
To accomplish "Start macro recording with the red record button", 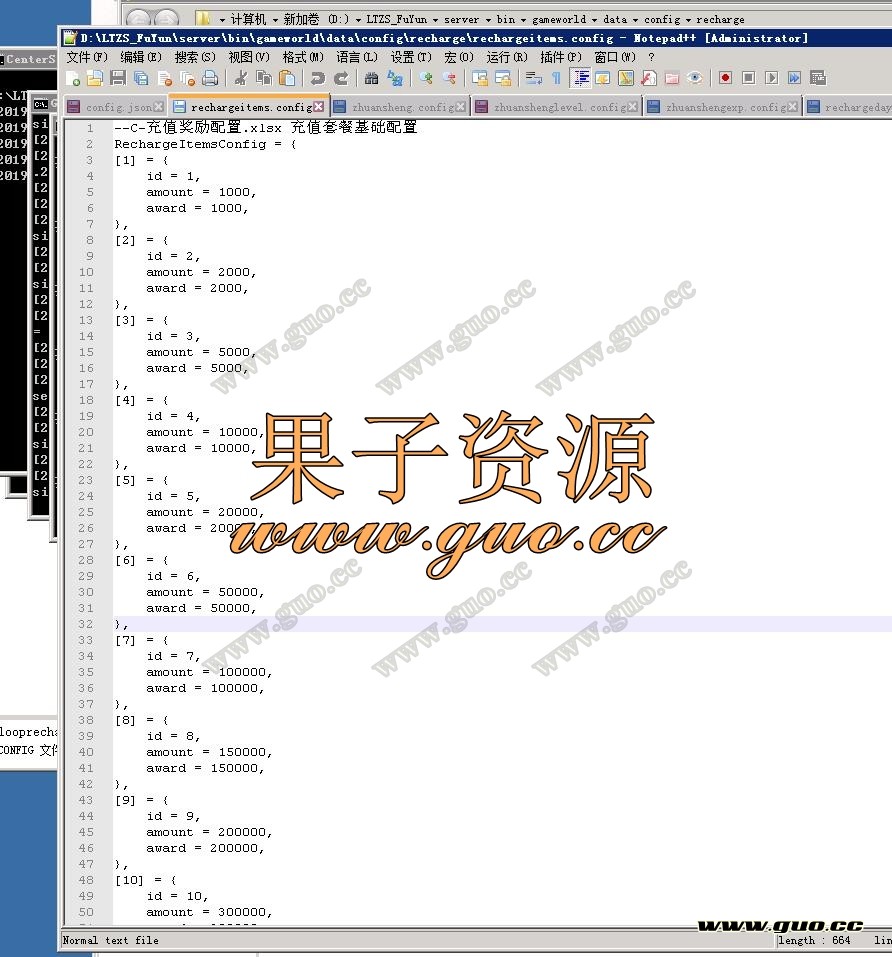I will point(725,78).
